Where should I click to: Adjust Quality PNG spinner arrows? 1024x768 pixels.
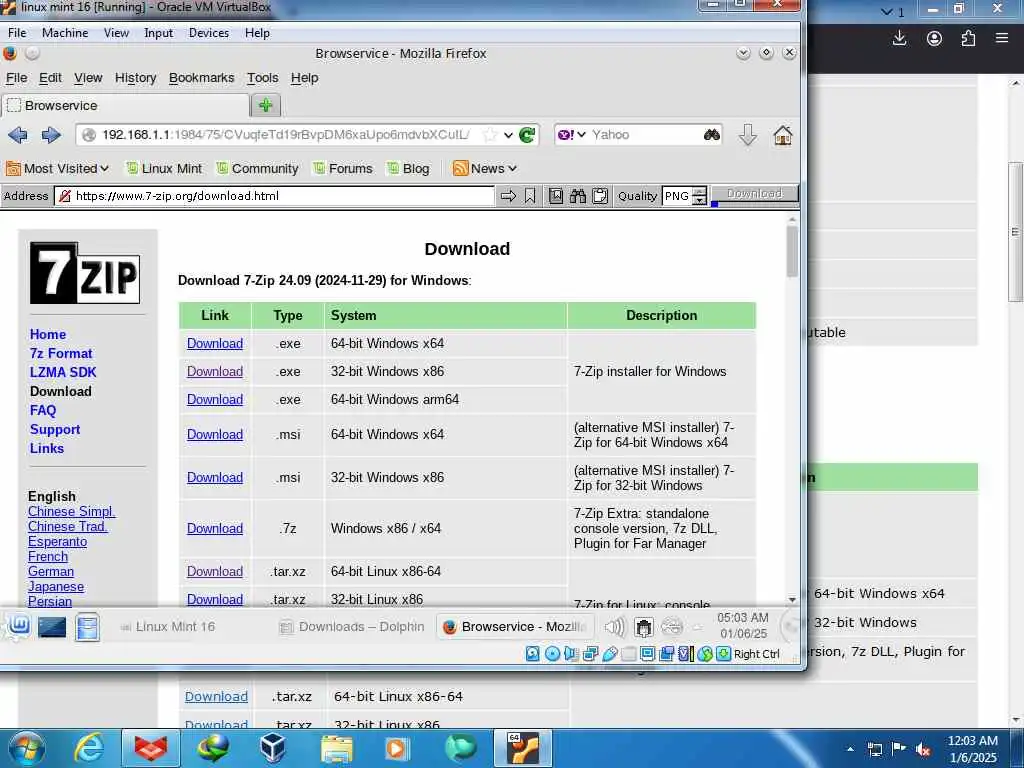coord(699,196)
